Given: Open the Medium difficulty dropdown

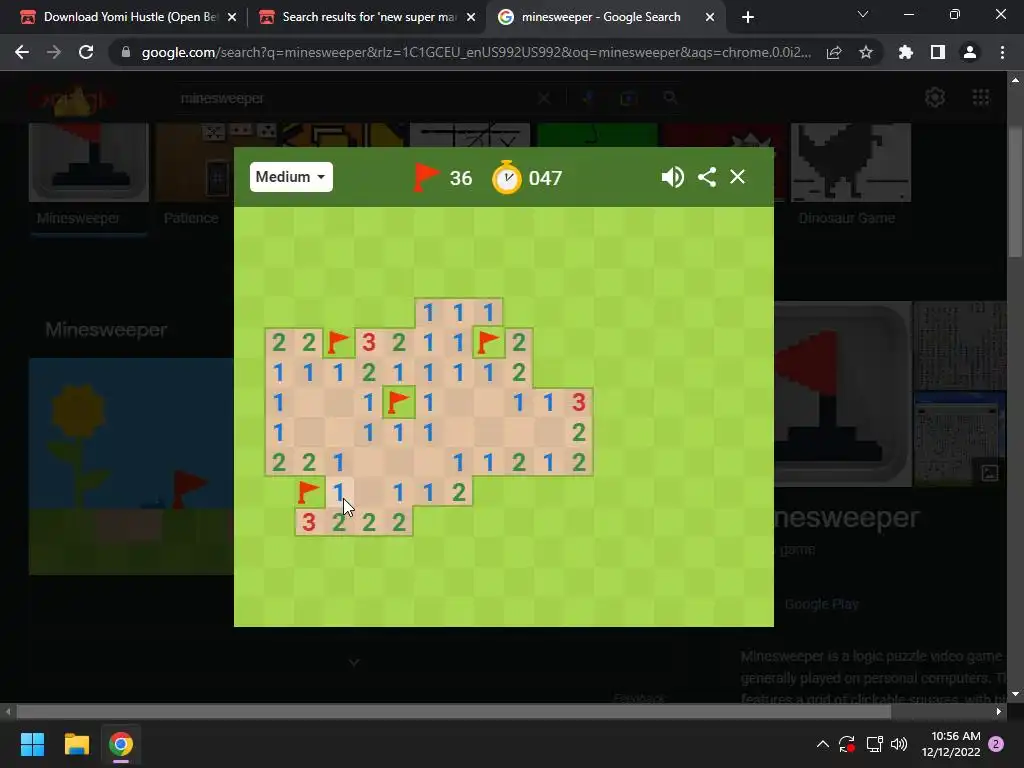Looking at the screenshot, I should tap(291, 177).
